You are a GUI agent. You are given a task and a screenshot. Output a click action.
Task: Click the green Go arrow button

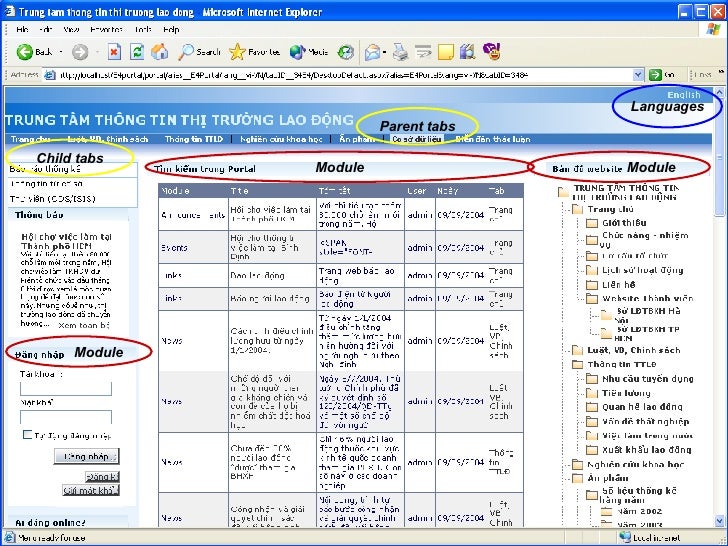point(655,75)
